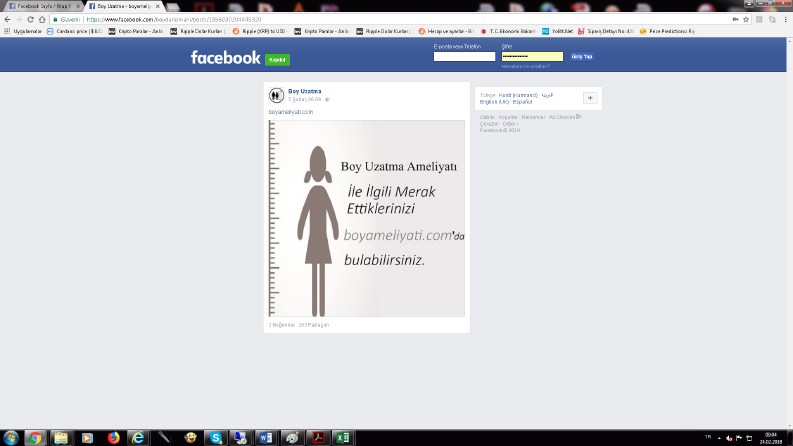Open the T.C. Ekonomi Bakanlığı bookmark
The height and width of the screenshot is (446, 793).
coord(507,31)
